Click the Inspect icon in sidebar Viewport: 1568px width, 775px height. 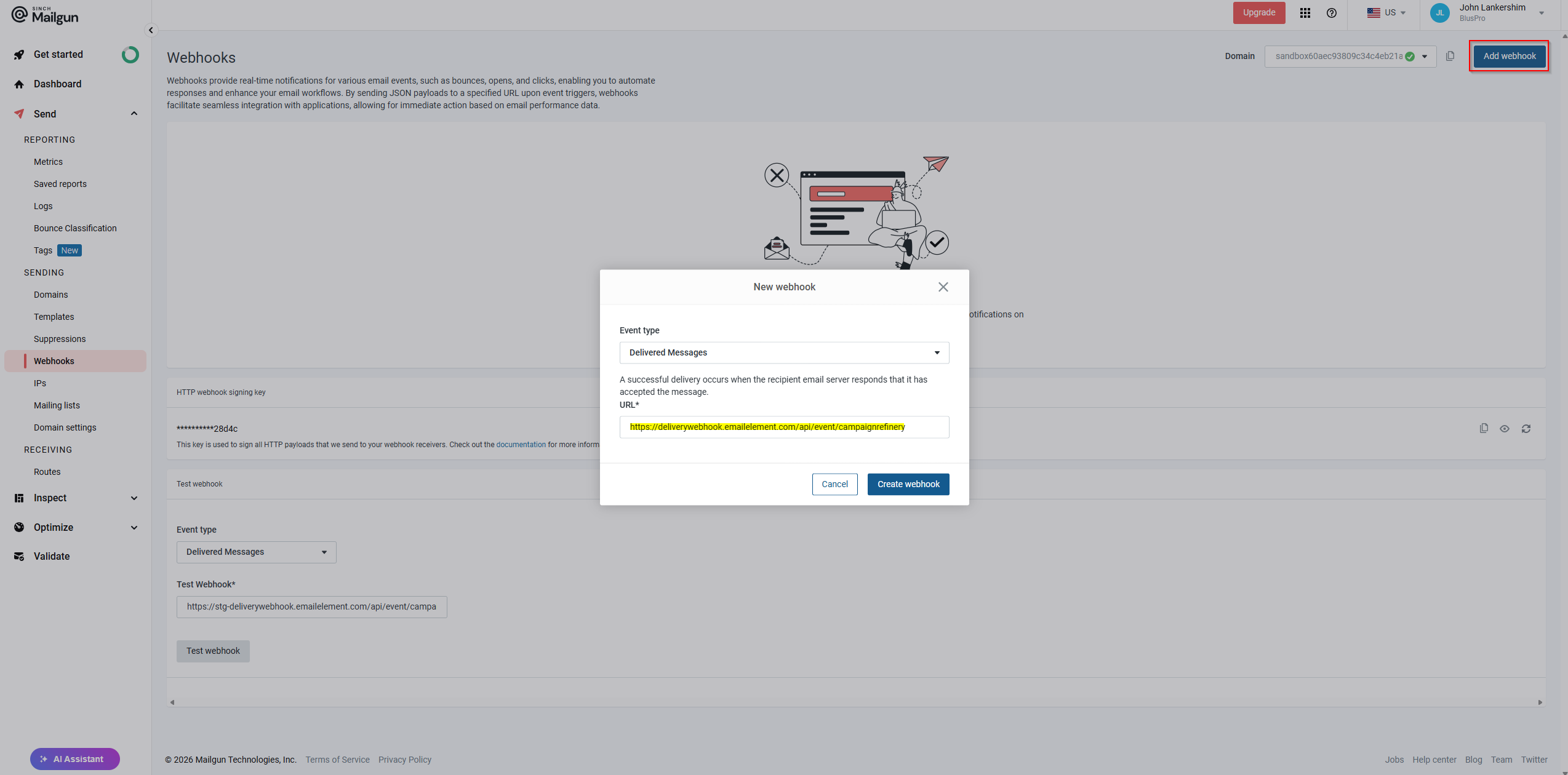click(19, 498)
